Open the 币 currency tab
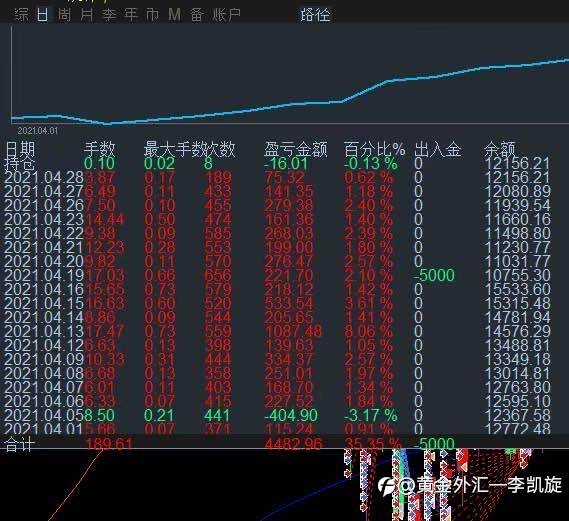Image resolution: width=569 pixels, height=521 pixels. click(152, 15)
